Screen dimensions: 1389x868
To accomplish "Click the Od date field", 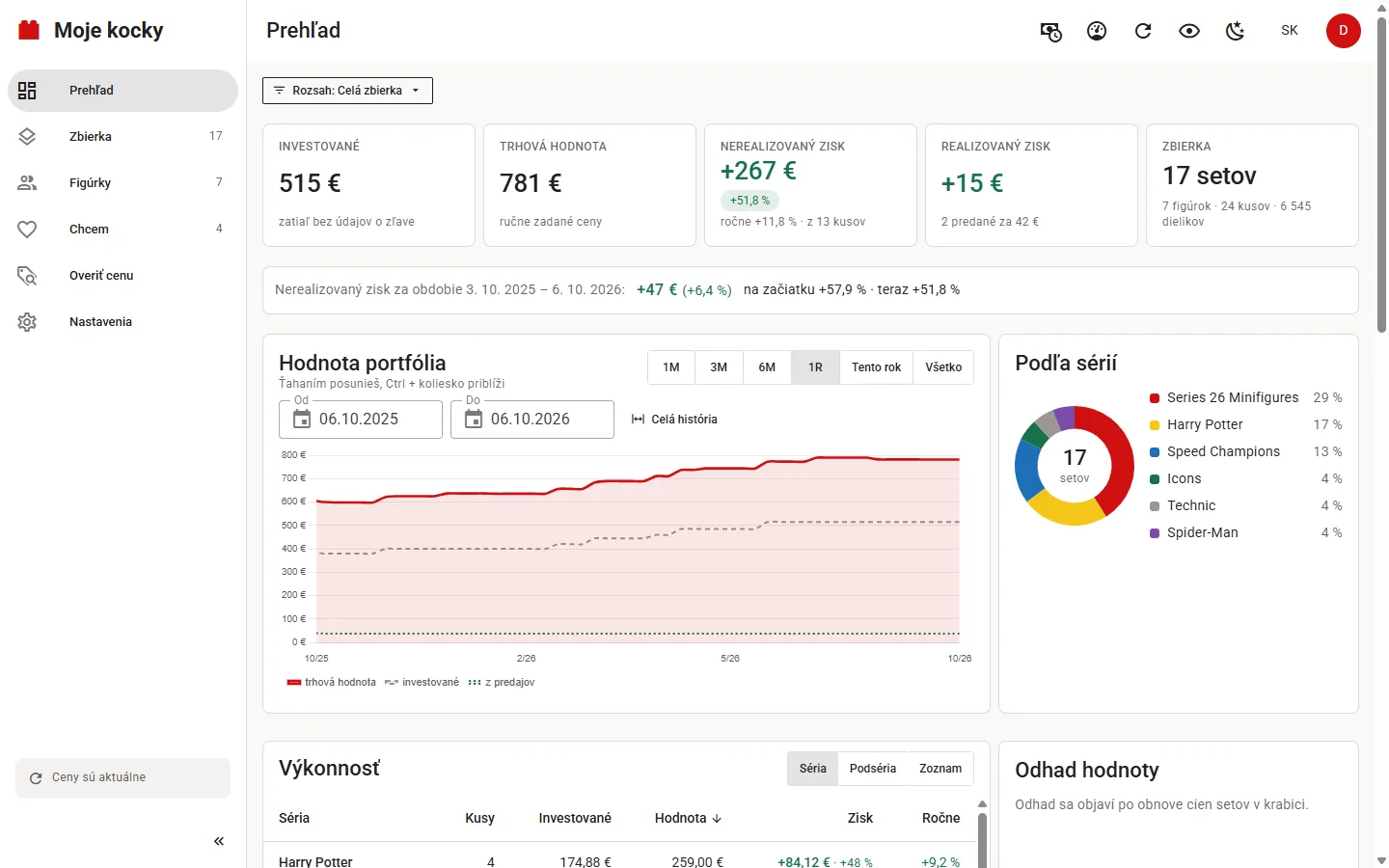I will [361, 420].
